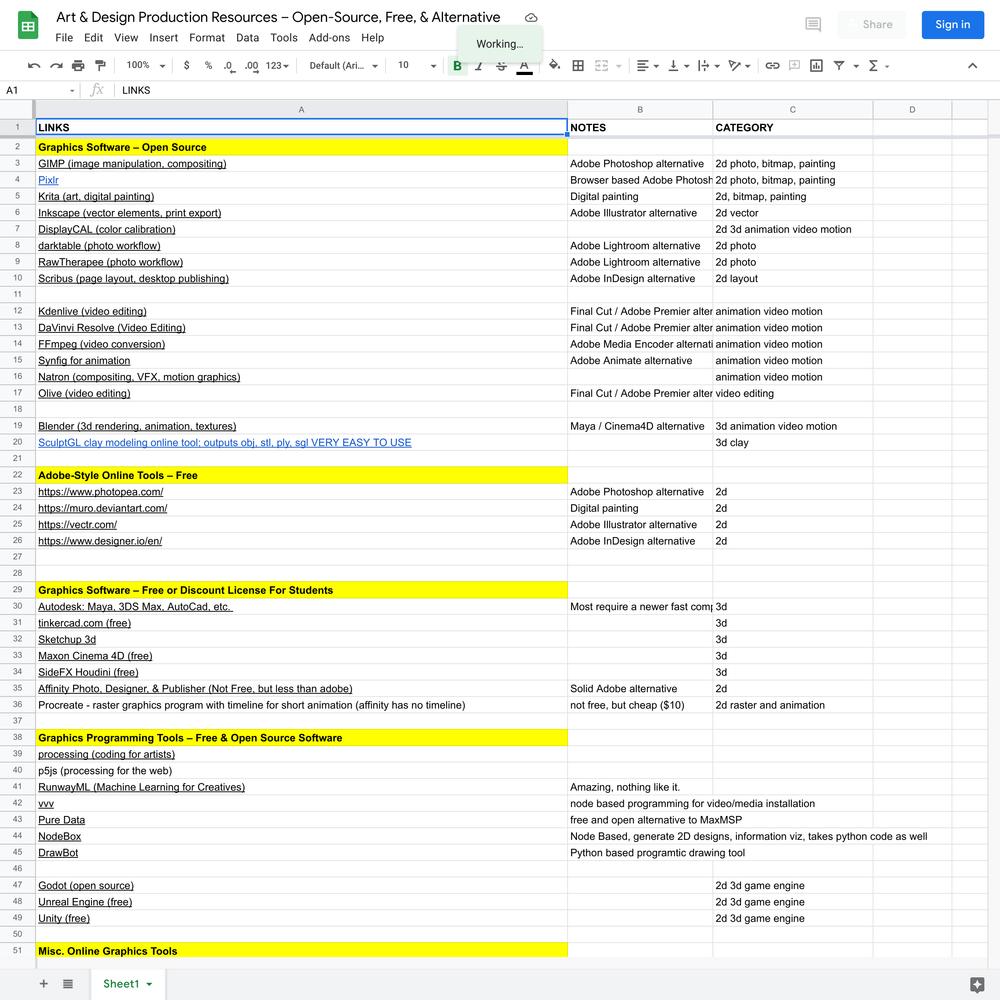1000x1000 pixels.
Task: Open the View menu
Action: [126, 38]
